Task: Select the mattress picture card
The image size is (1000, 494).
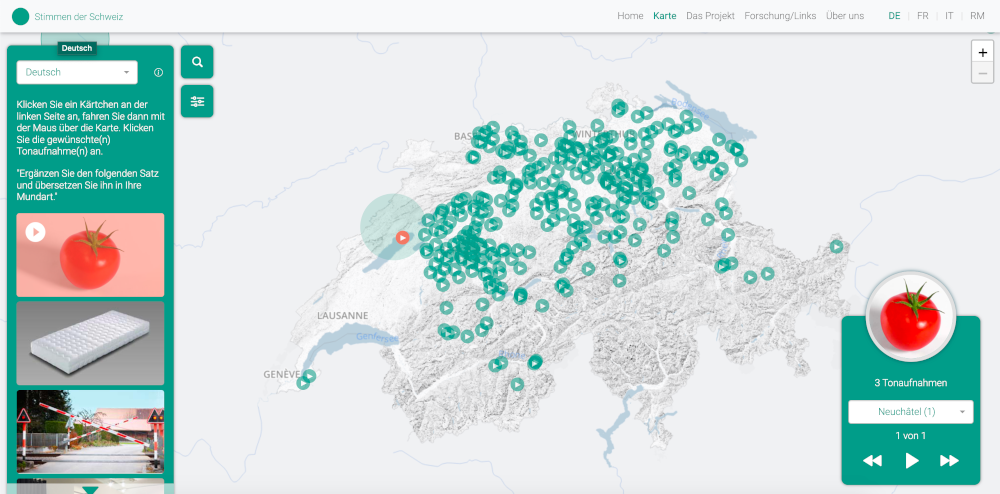Action: pos(90,343)
